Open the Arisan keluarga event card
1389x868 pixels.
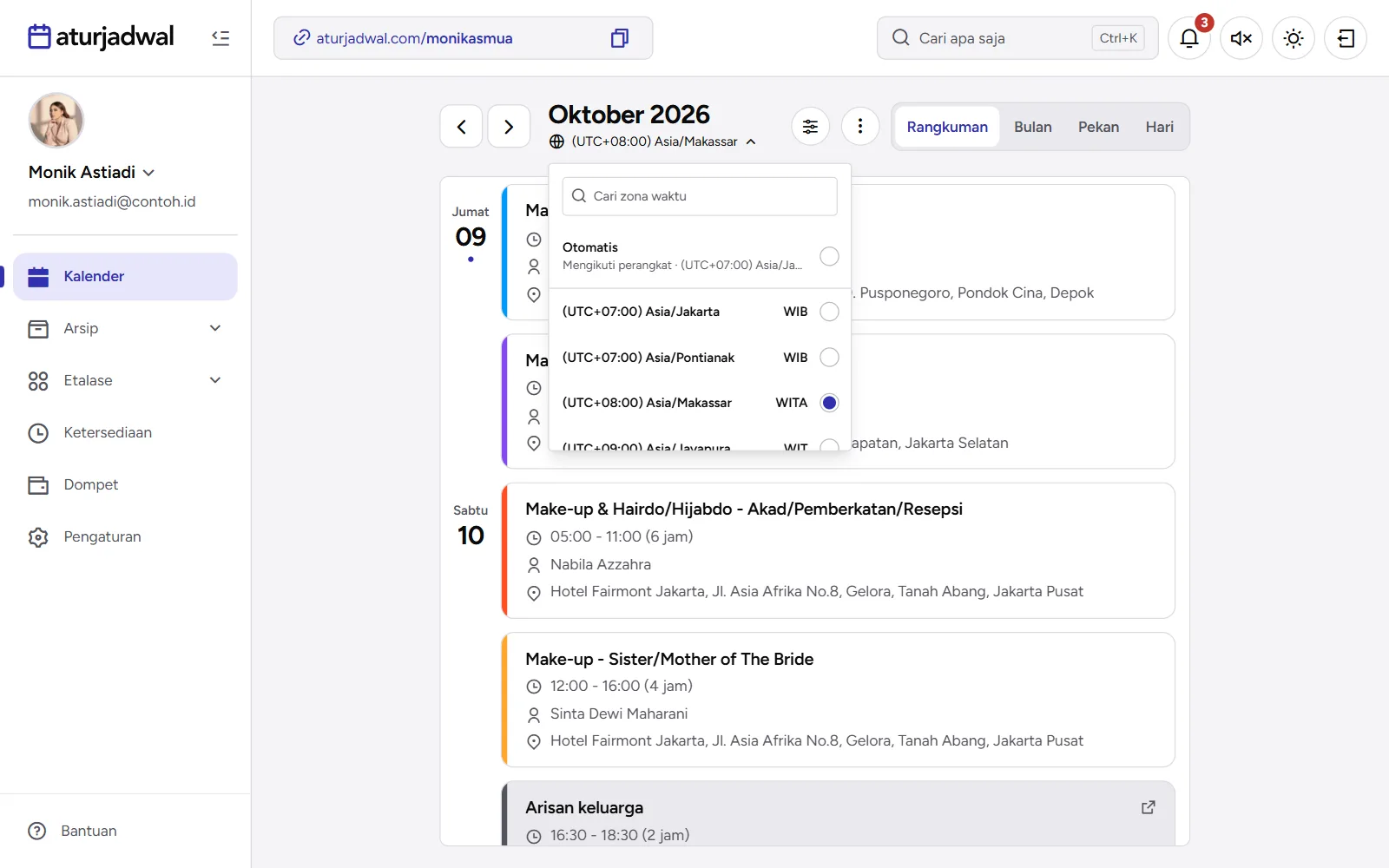[x=839, y=814]
